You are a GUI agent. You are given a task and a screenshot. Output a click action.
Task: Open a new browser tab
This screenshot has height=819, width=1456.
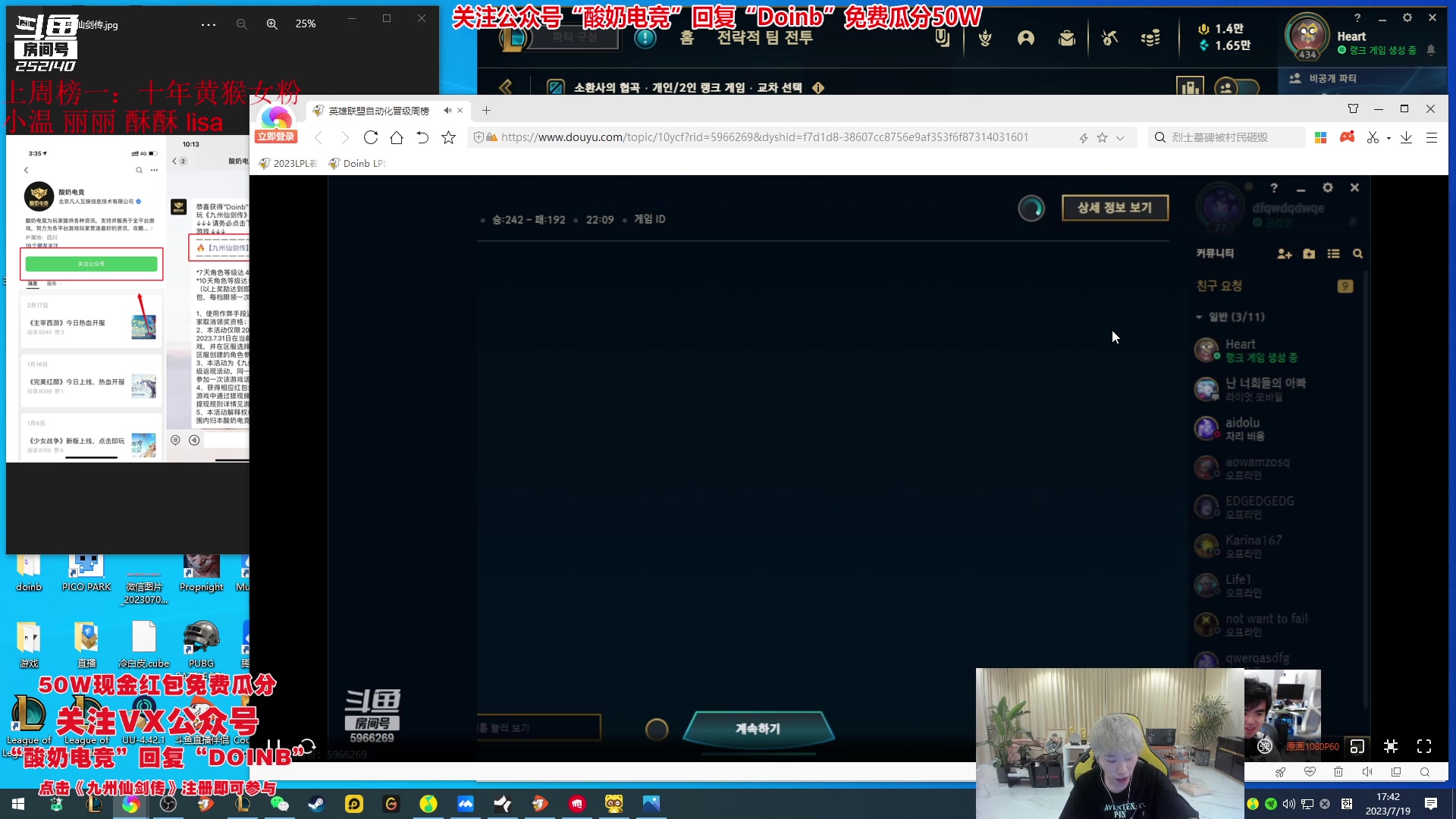click(486, 111)
